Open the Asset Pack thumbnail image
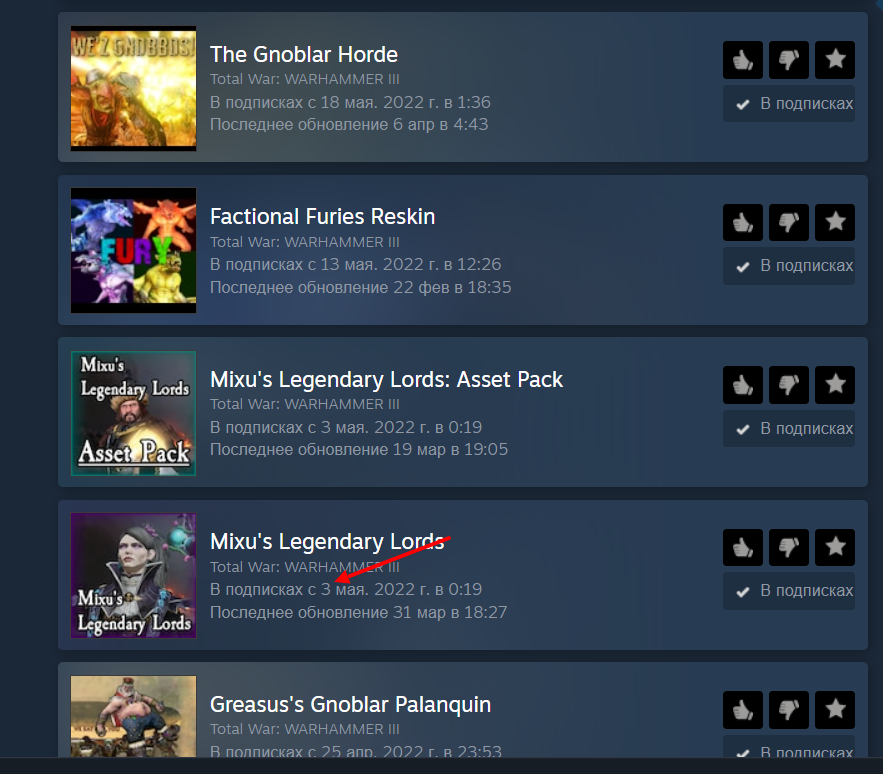 click(133, 413)
